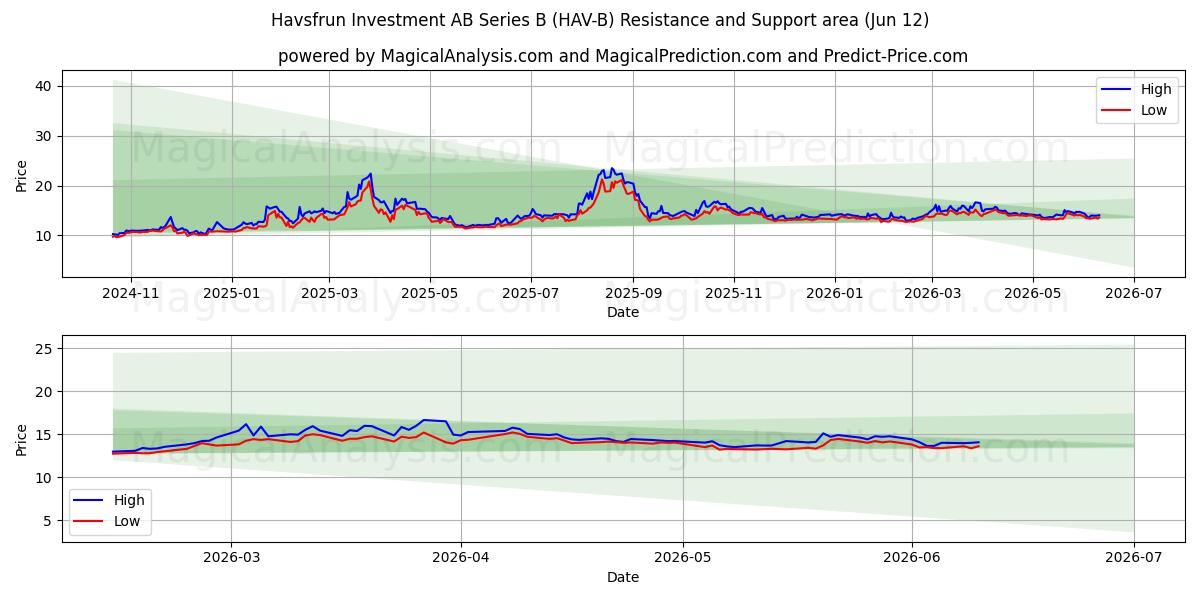Click the 2026-04 x-axis label in bottom chart
Image resolution: width=1200 pixels, height=600 pixels.
click(x=461, y=560)
